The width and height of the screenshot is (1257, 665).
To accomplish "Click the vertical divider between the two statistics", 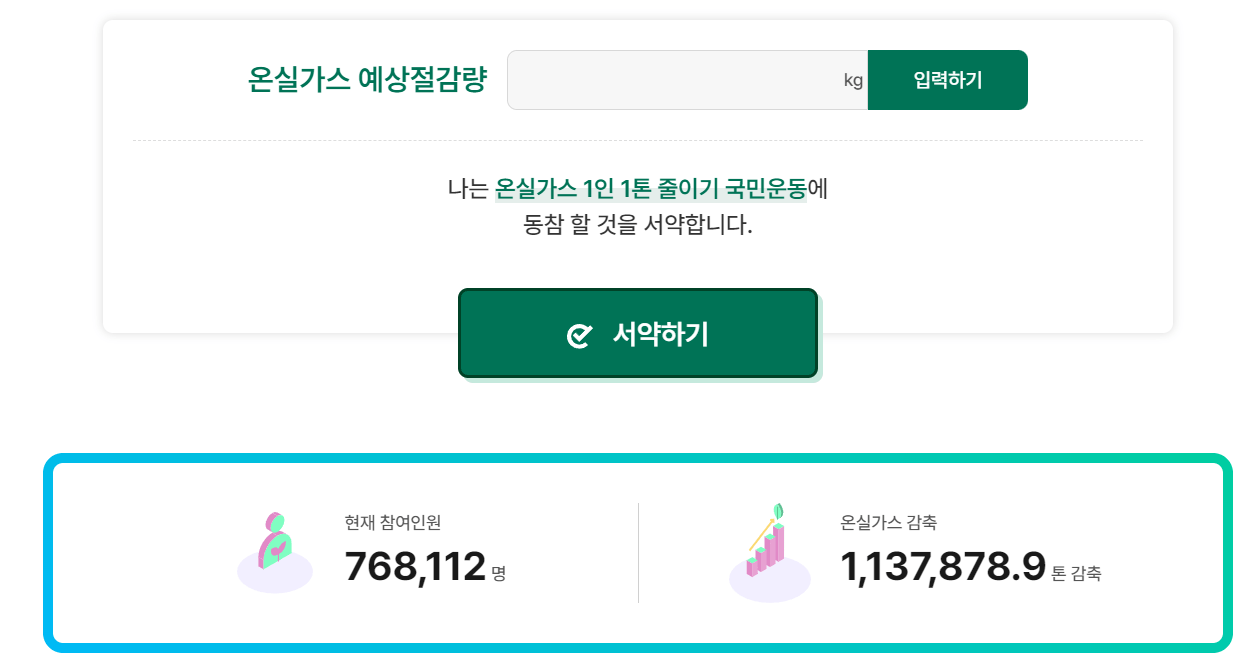I will click(638, 550).
